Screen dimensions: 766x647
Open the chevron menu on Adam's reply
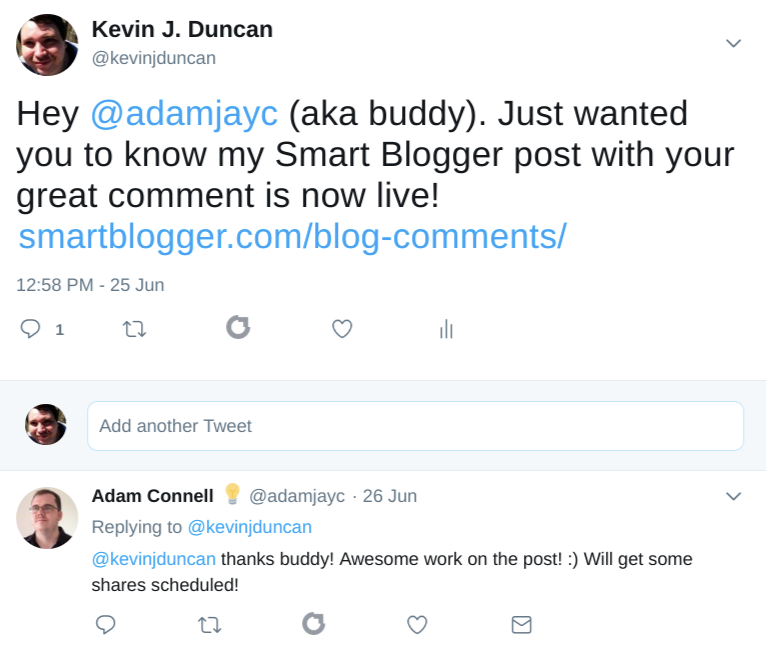point(733,496)
